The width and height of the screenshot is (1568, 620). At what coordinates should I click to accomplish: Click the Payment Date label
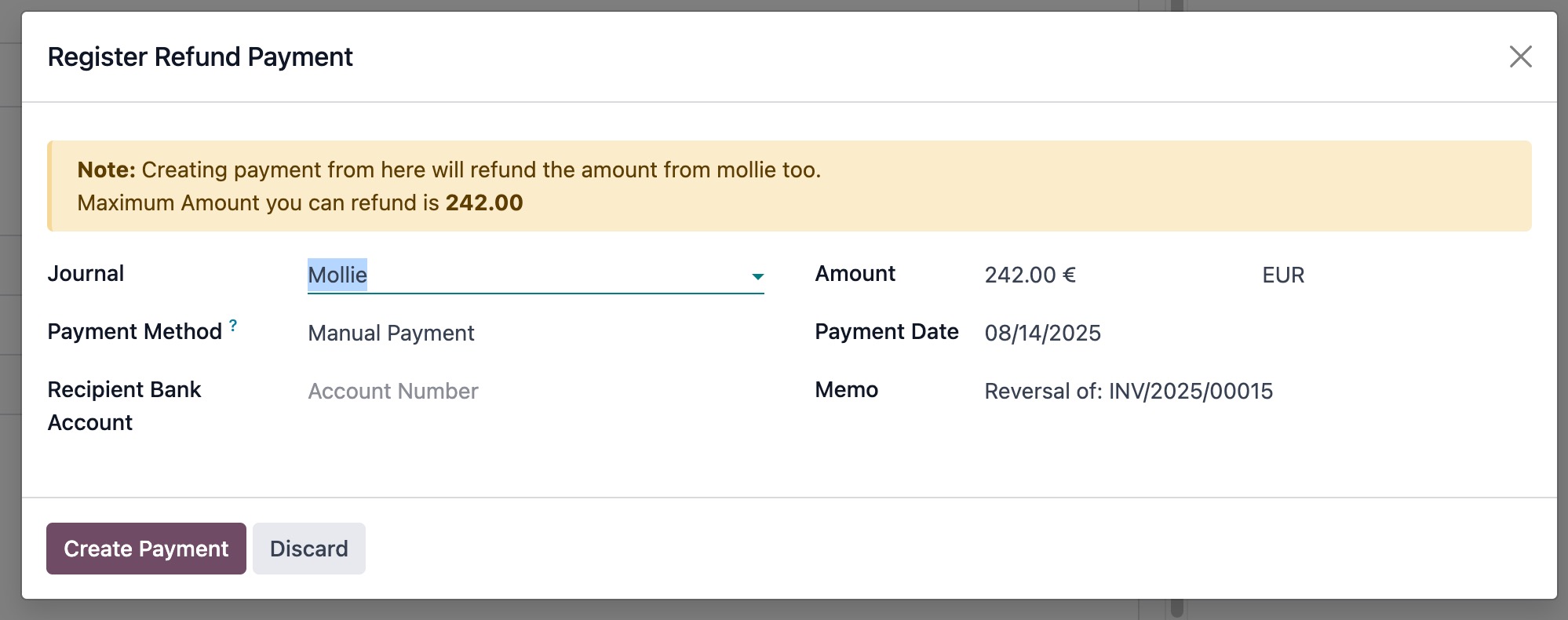886,332
